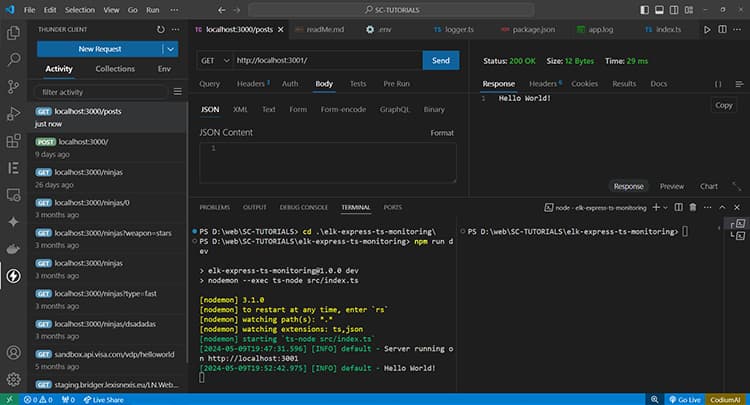Open the Terminal menu bar DEBUG CONSOLE tab
The width and height of the screenshot is (750, 405).
click(306, 207)
